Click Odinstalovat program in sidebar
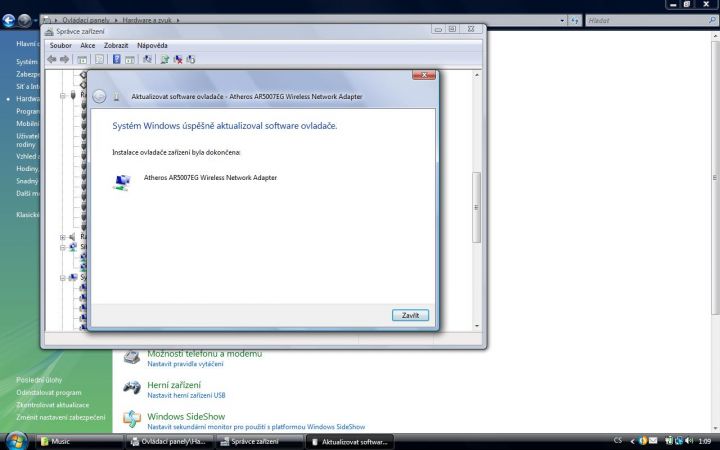This screenshot has height=450, width=720. point(49,393)
